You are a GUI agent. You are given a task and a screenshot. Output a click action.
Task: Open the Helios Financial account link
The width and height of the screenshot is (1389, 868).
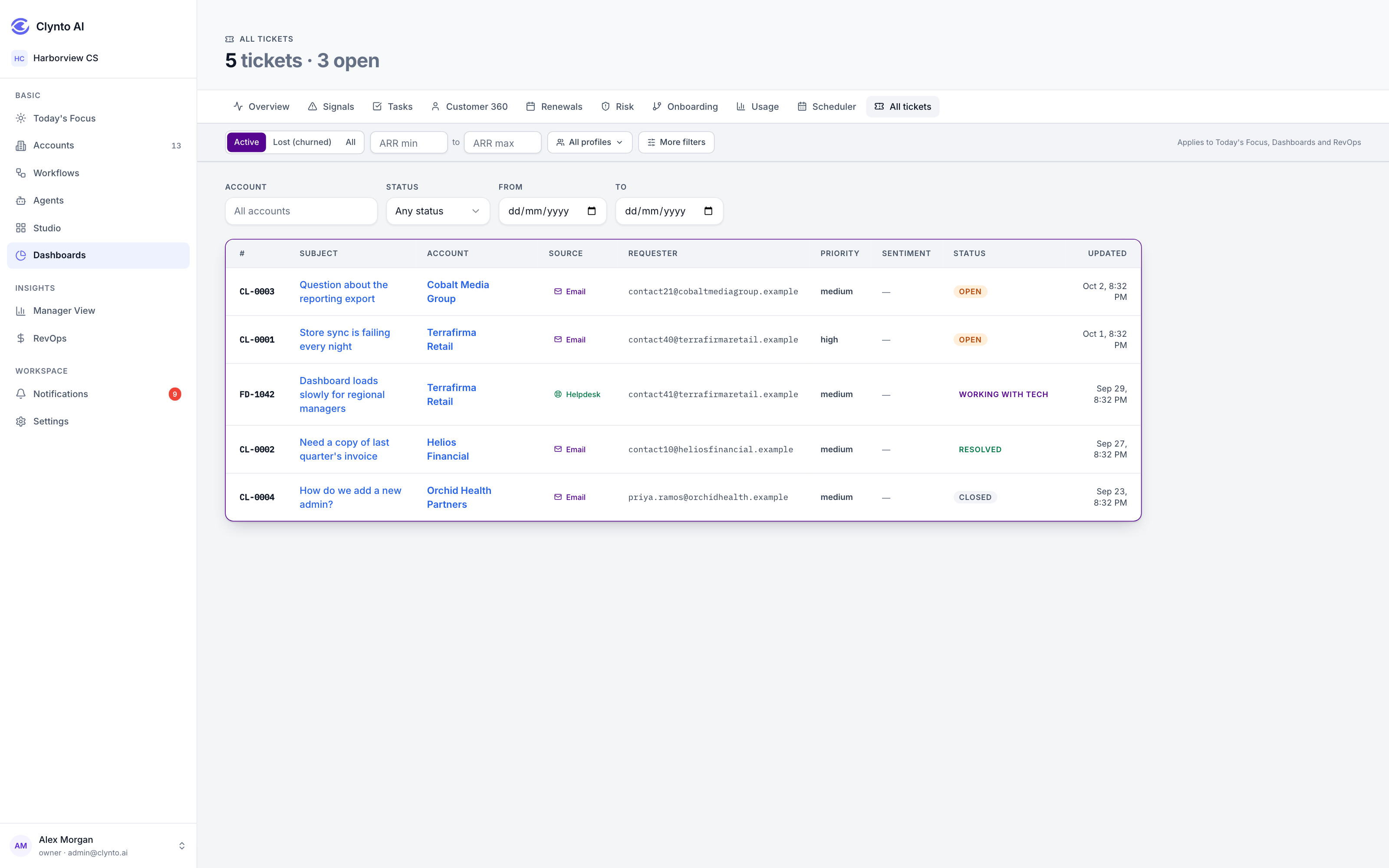click(x=448, y=449)
